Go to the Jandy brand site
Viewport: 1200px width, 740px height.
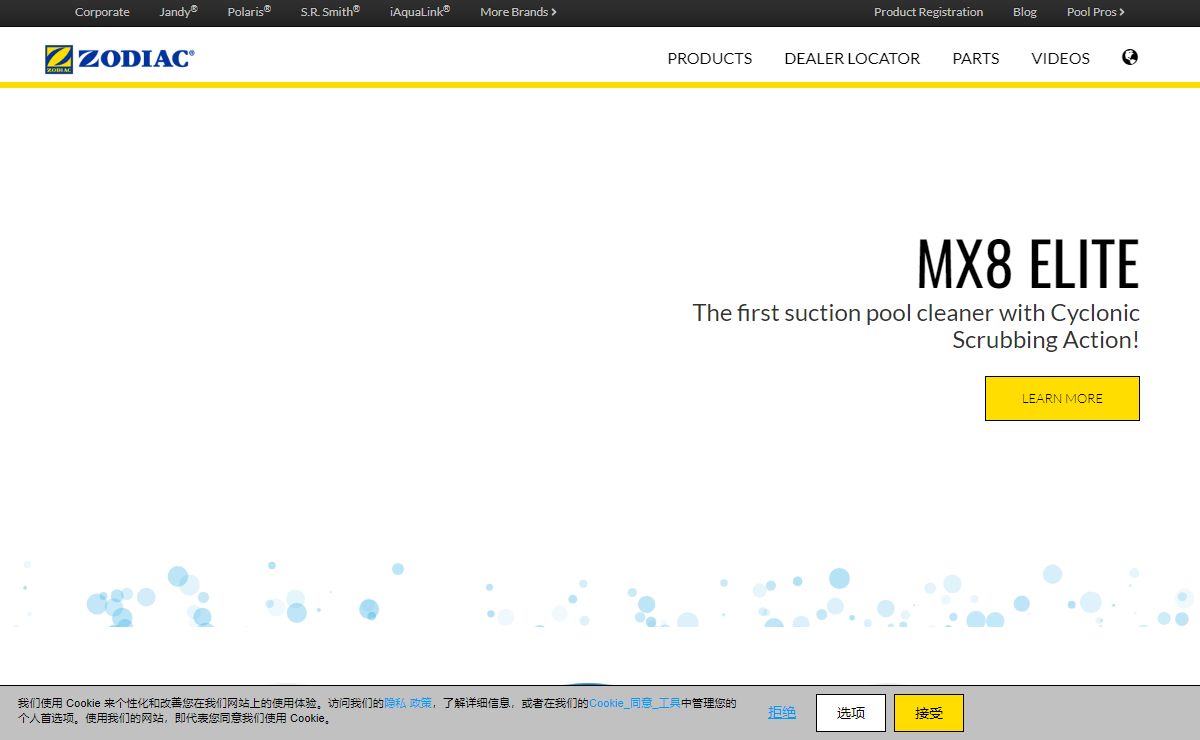178,12
